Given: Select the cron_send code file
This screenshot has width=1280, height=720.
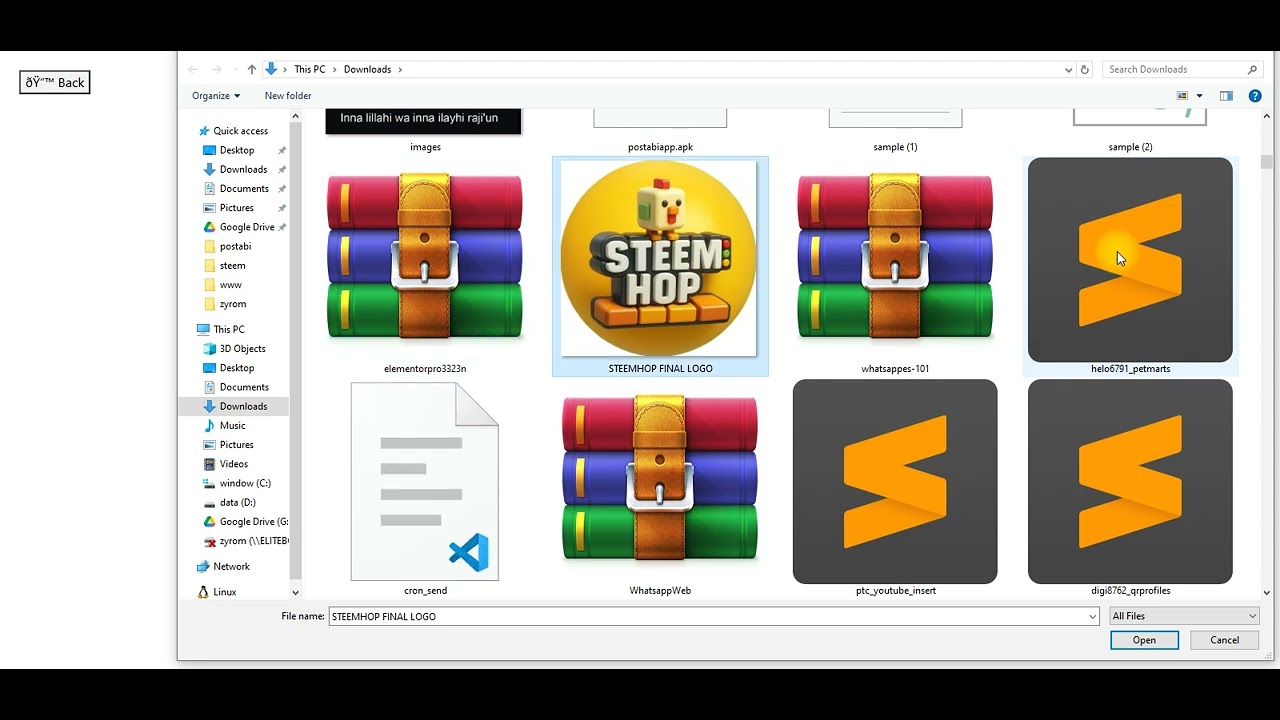Looking at the screenshot, I should click(x=425, y=488).
